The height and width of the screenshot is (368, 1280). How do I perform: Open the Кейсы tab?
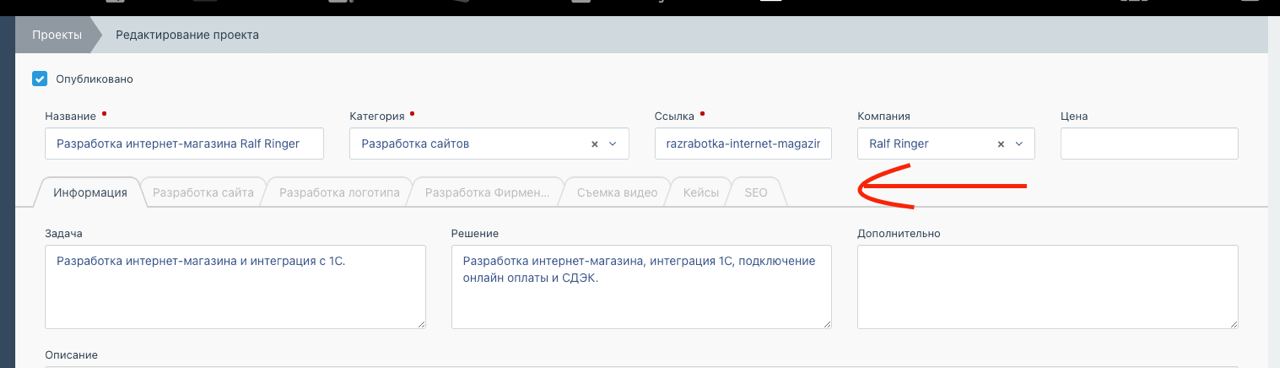click(700, 192)
